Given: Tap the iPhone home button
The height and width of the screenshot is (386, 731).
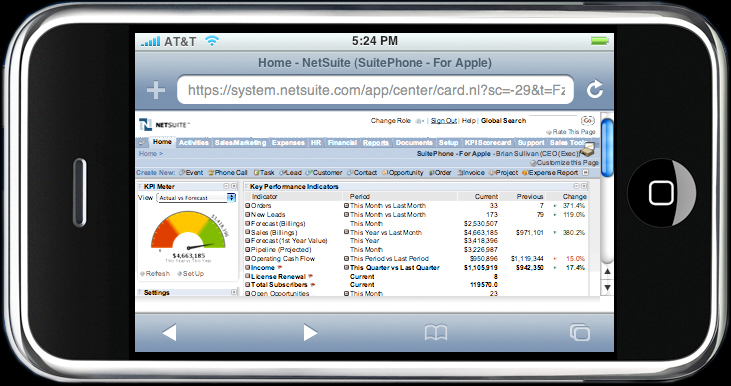Looking at the screenshot, I should [x=661, y=193].
